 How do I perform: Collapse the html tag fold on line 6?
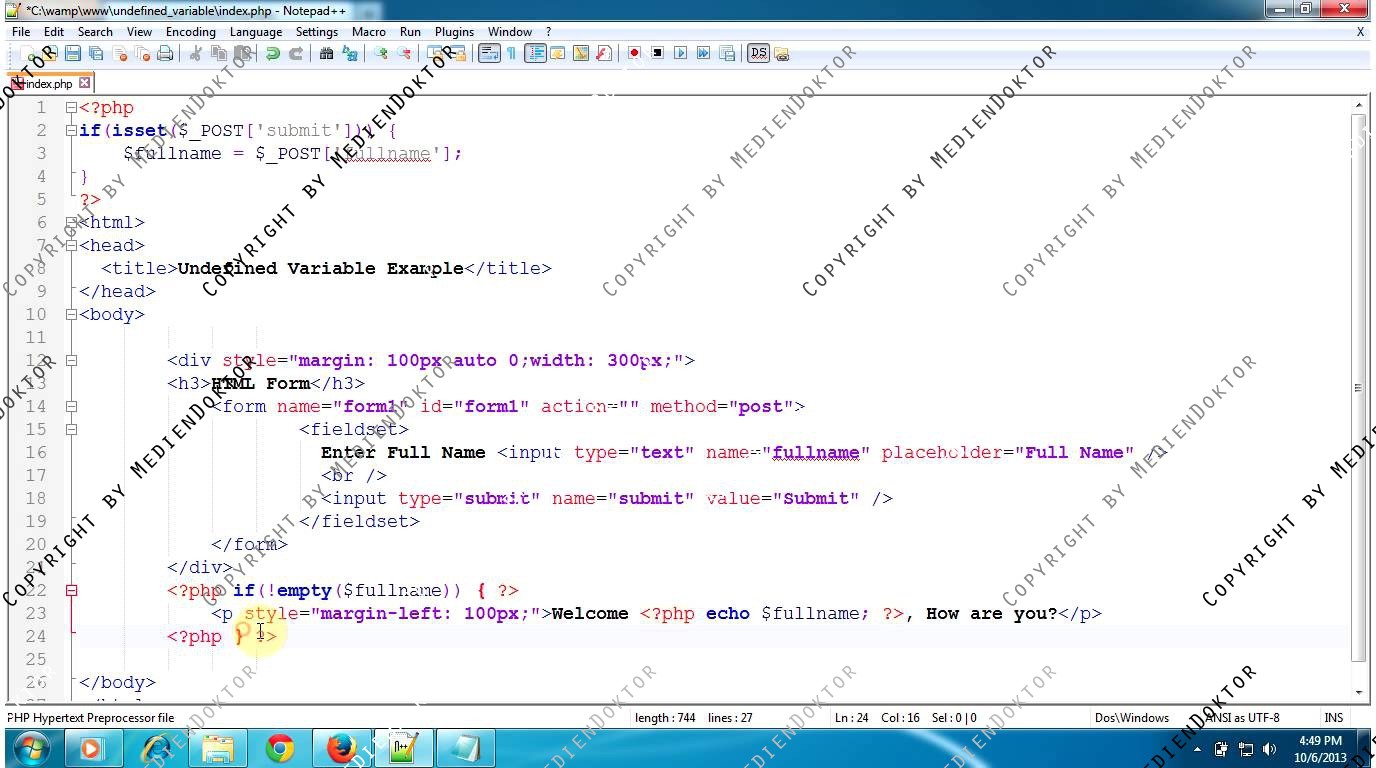[x=71, y=222]
